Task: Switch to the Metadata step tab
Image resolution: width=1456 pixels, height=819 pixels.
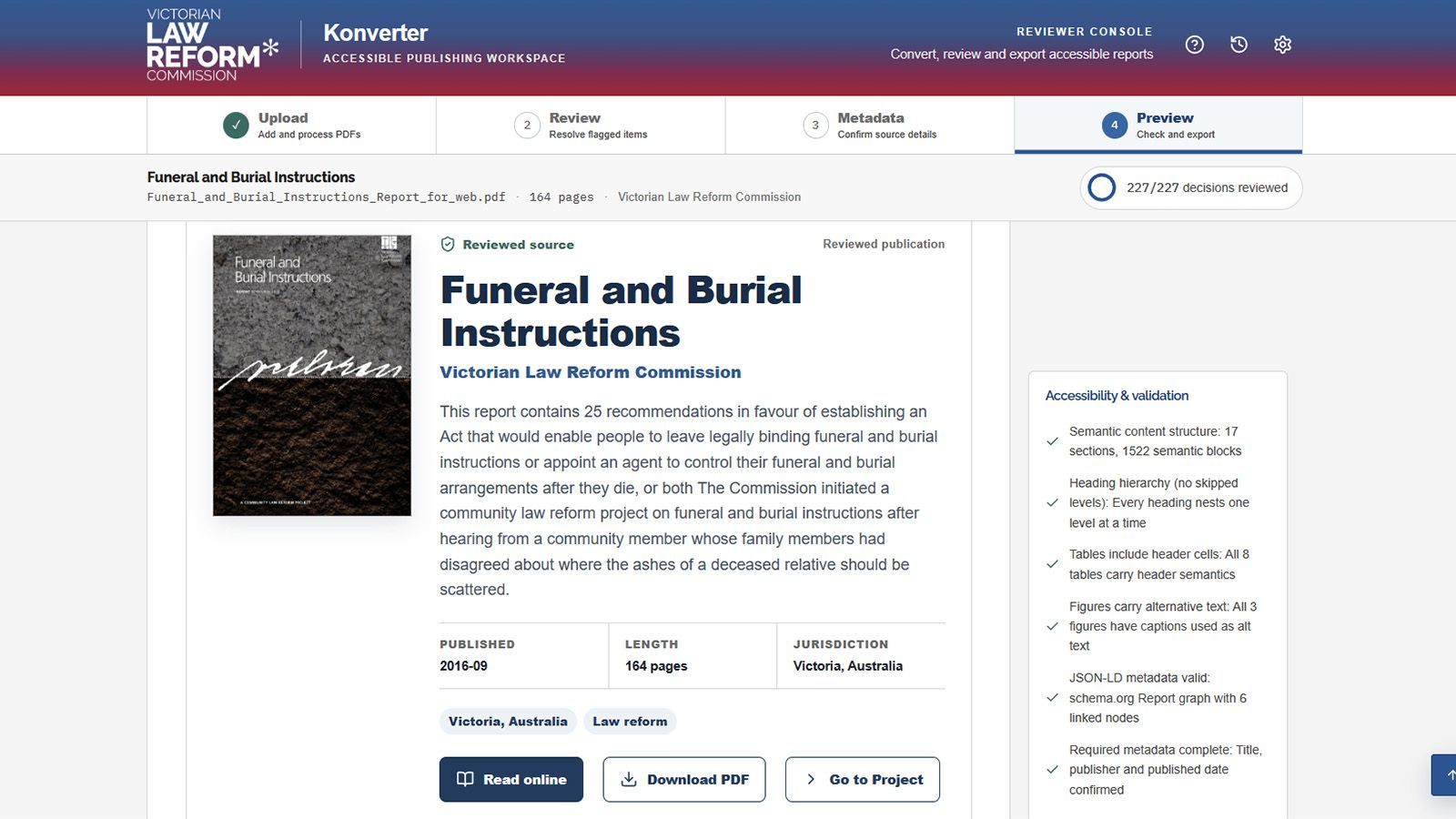Action: (x=870, y=125)
